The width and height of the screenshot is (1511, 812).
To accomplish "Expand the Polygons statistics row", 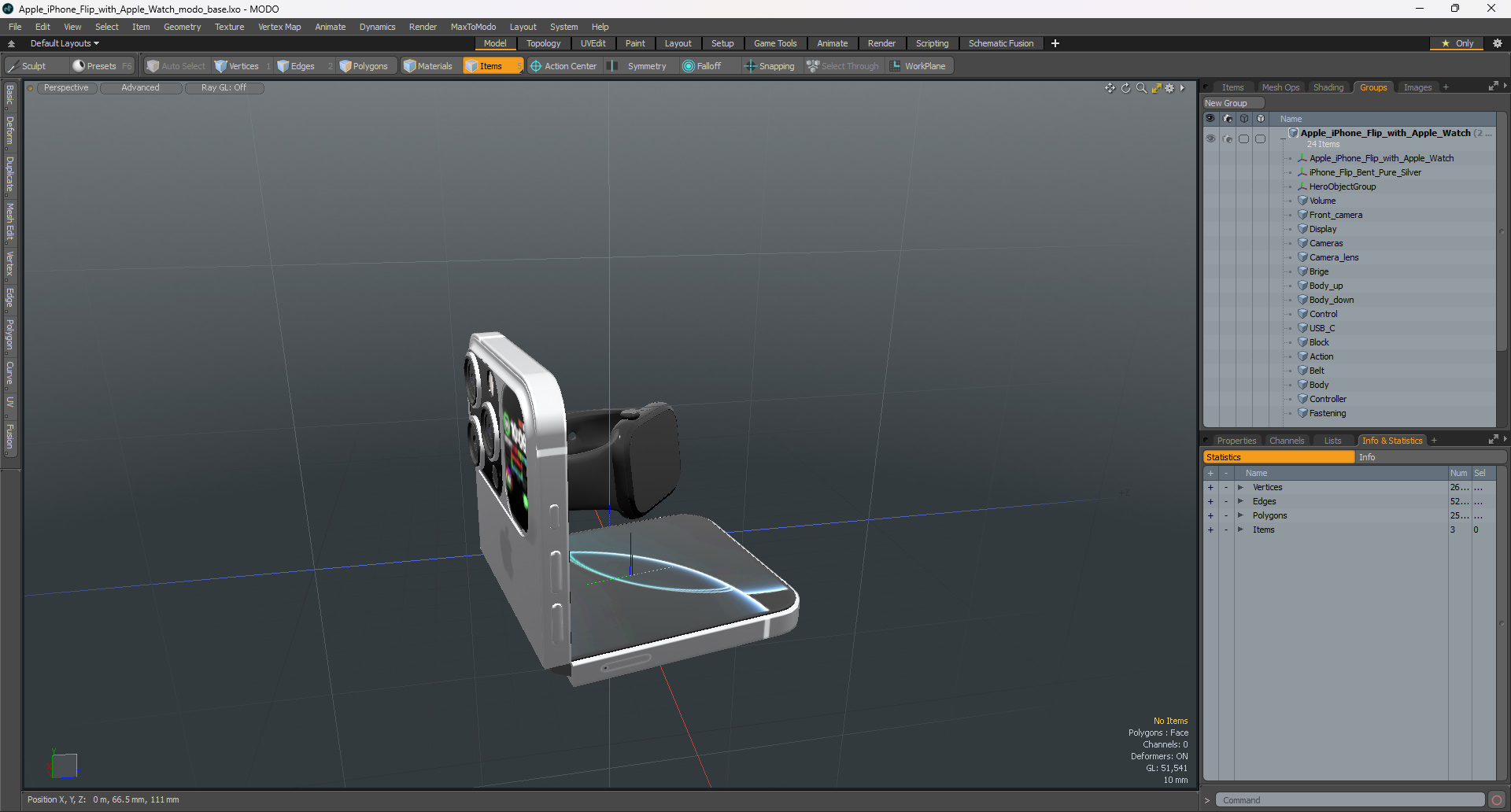I will click(x=1241, y=516).
